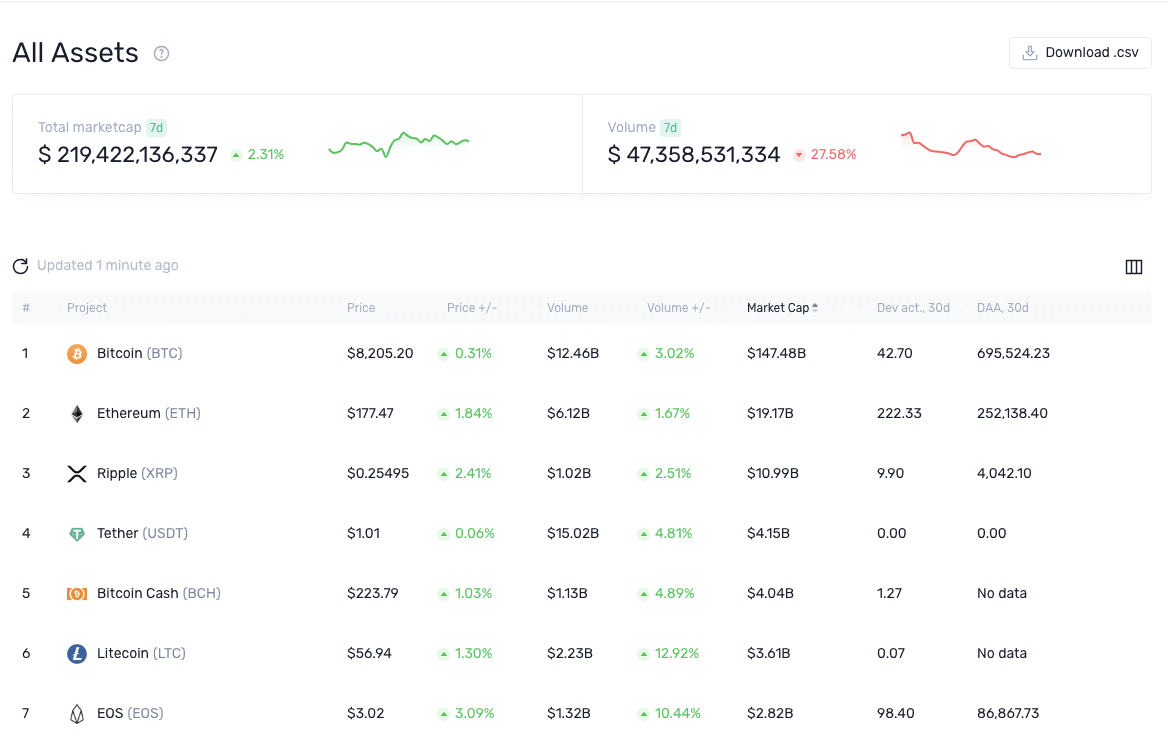Sort the table by Price column

pos(361,308)
